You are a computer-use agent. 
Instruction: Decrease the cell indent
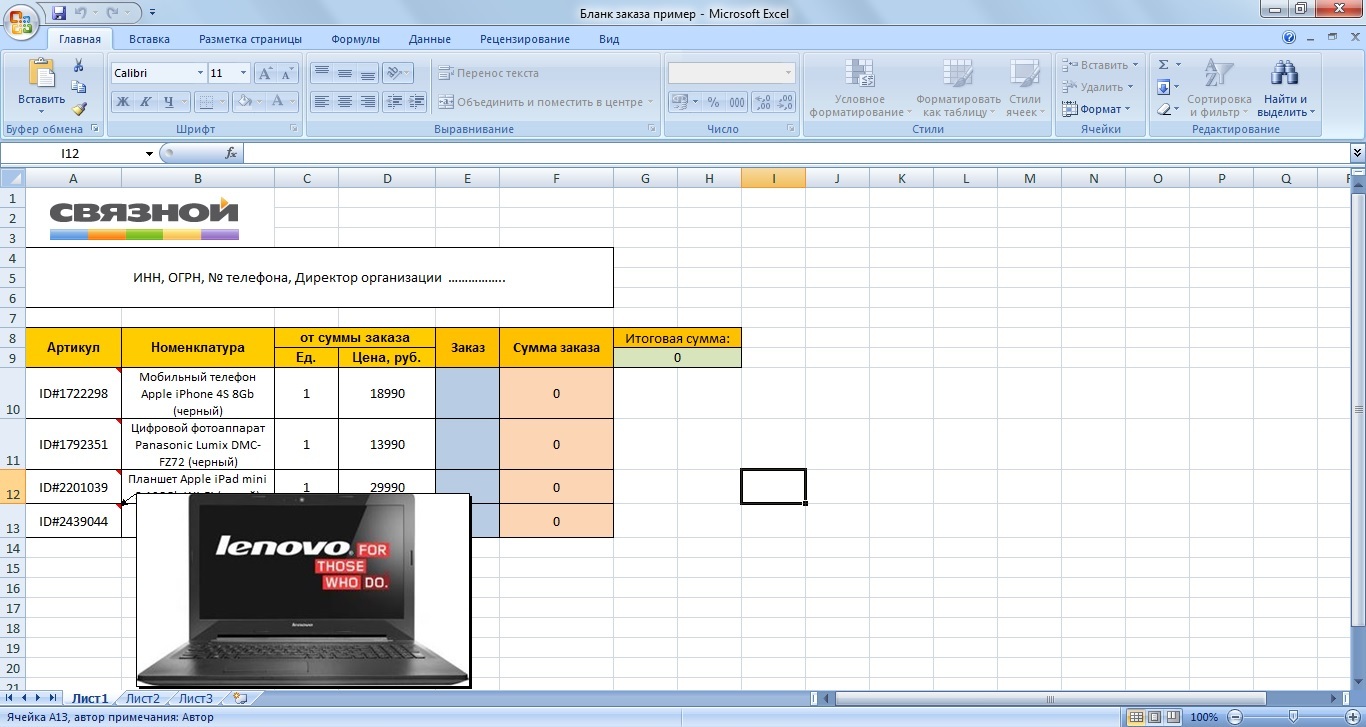coord(394,102)
